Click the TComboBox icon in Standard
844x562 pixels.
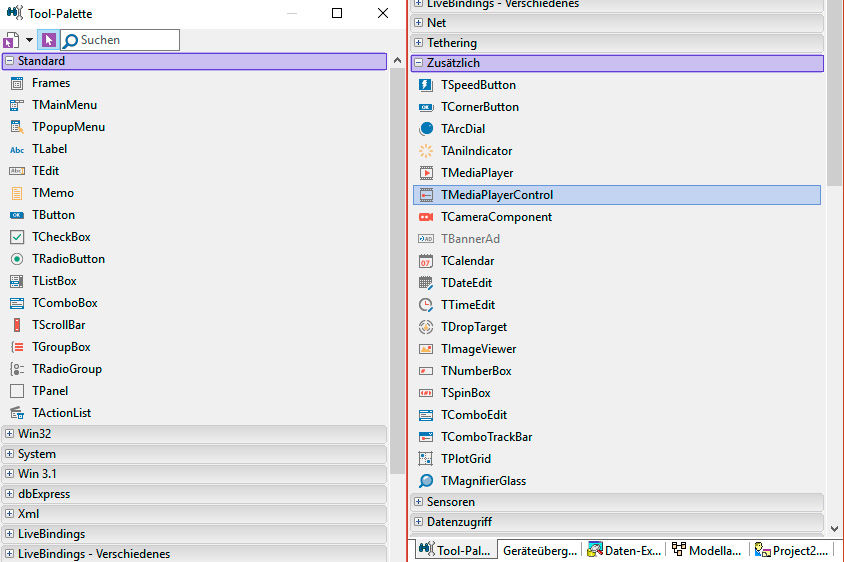coord(17,303)
